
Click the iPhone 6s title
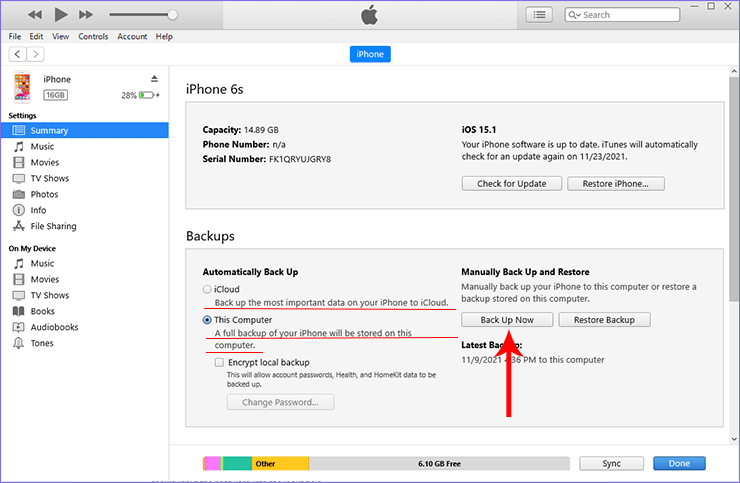point(214,89)
